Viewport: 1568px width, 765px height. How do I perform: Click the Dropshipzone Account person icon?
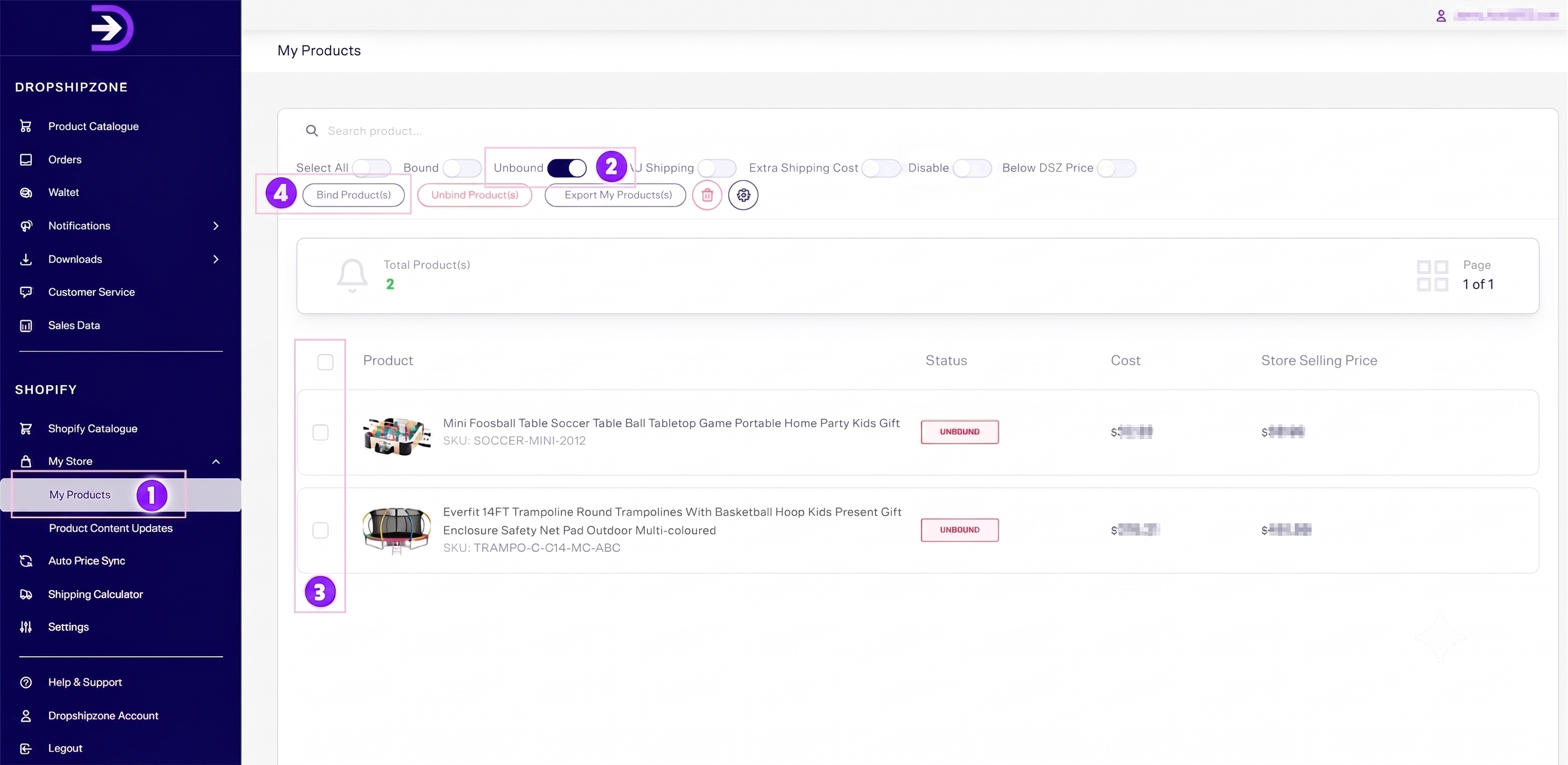click(x=26, y=716)
